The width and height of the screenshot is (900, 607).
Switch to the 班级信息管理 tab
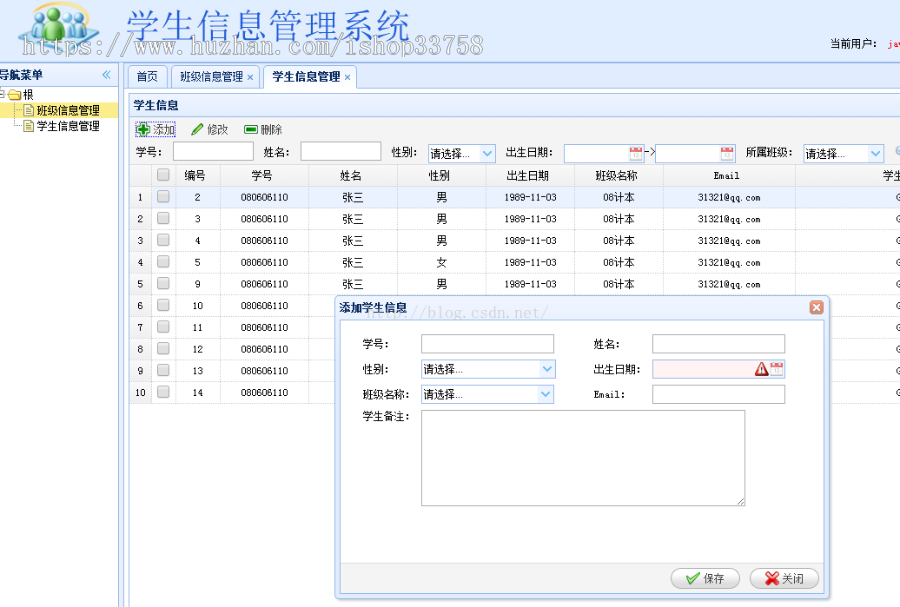point(210,75)
